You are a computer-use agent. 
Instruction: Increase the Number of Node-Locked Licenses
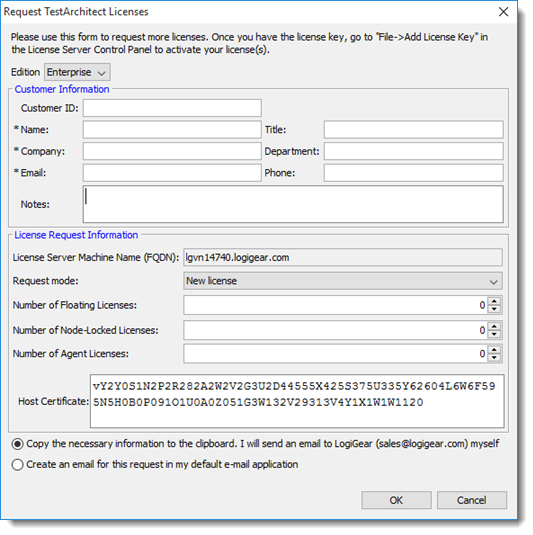point(494,327)
